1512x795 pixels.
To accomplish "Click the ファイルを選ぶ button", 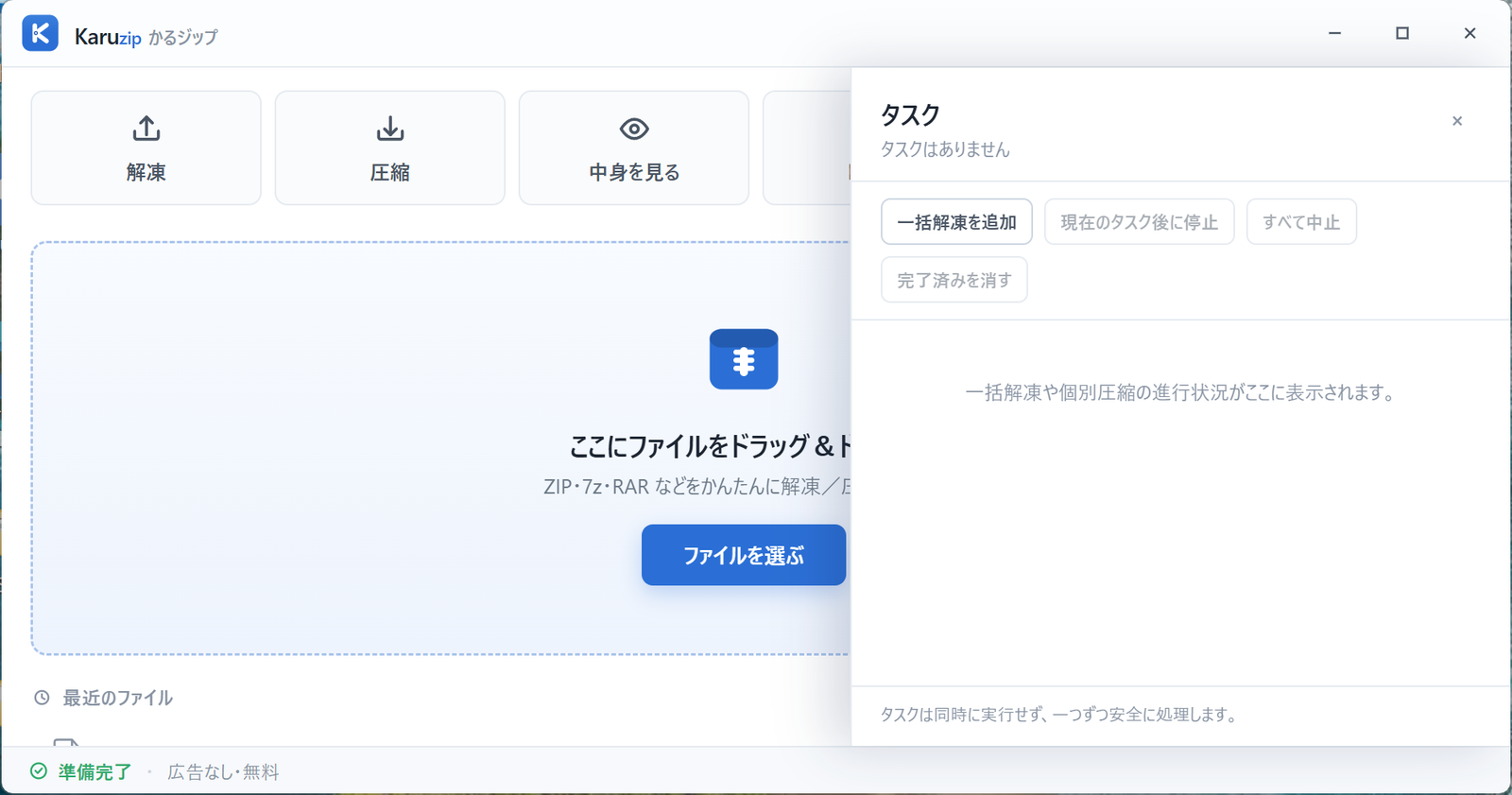I will pyautogui.click(x=744, y=555).
